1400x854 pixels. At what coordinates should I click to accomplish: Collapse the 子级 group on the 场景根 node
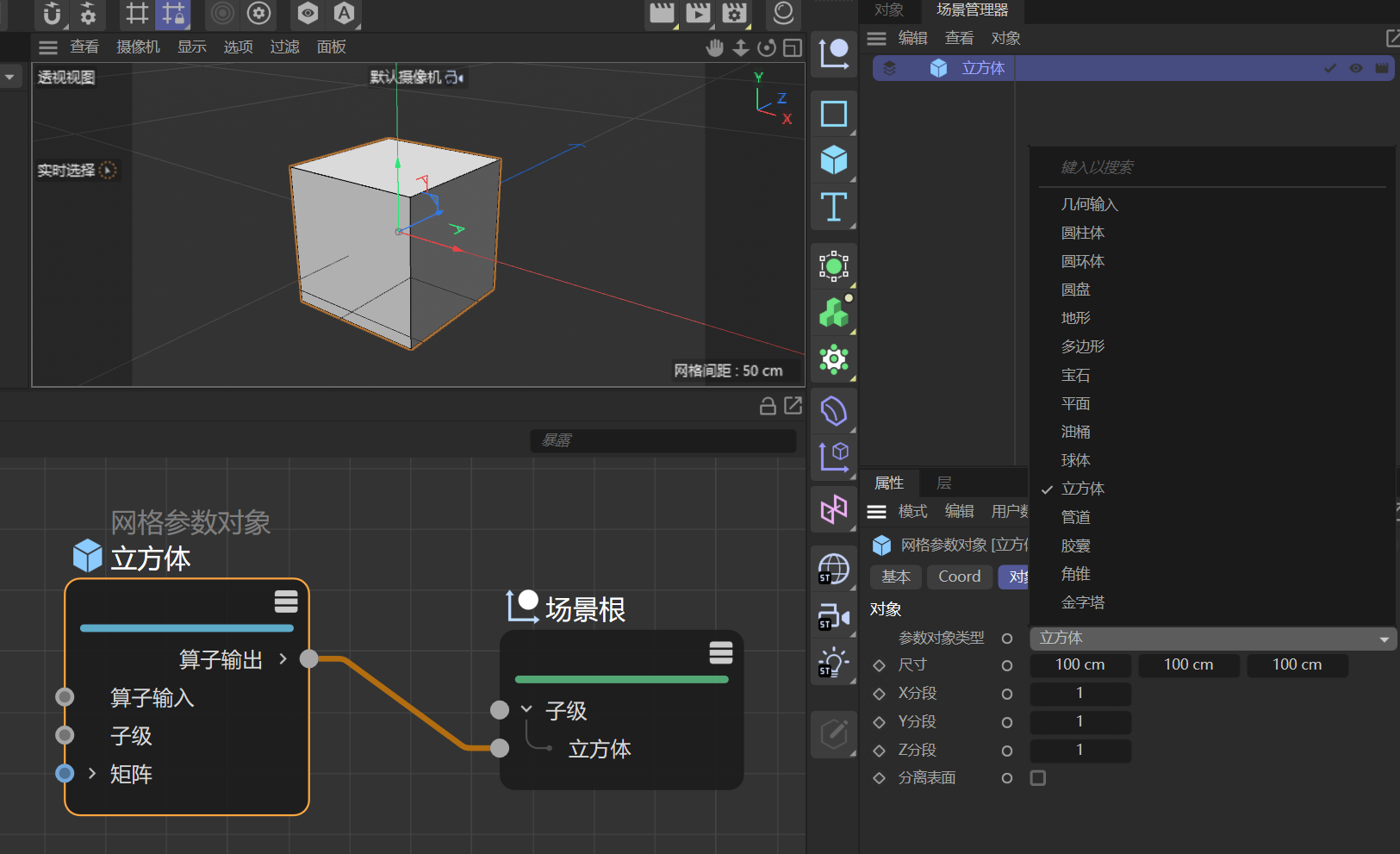[x=526, y=710]
